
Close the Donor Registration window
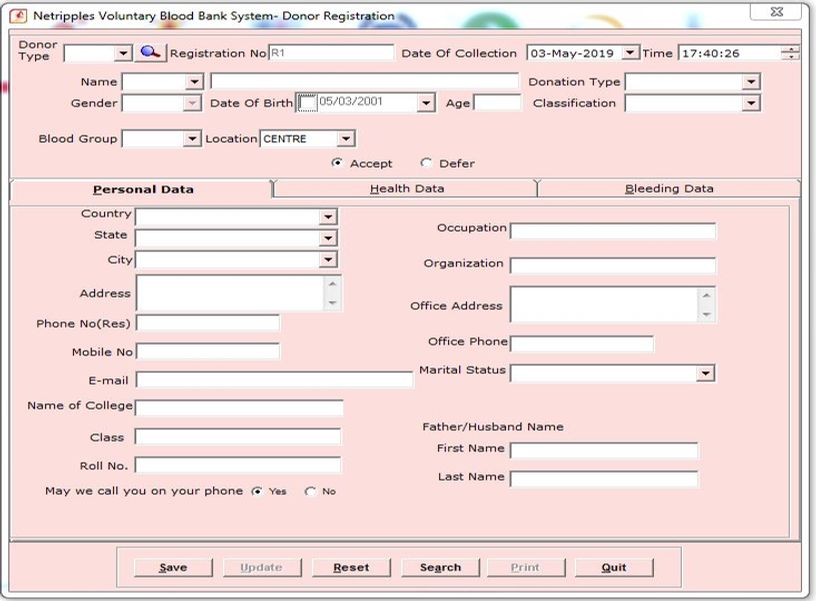point(776,11)
